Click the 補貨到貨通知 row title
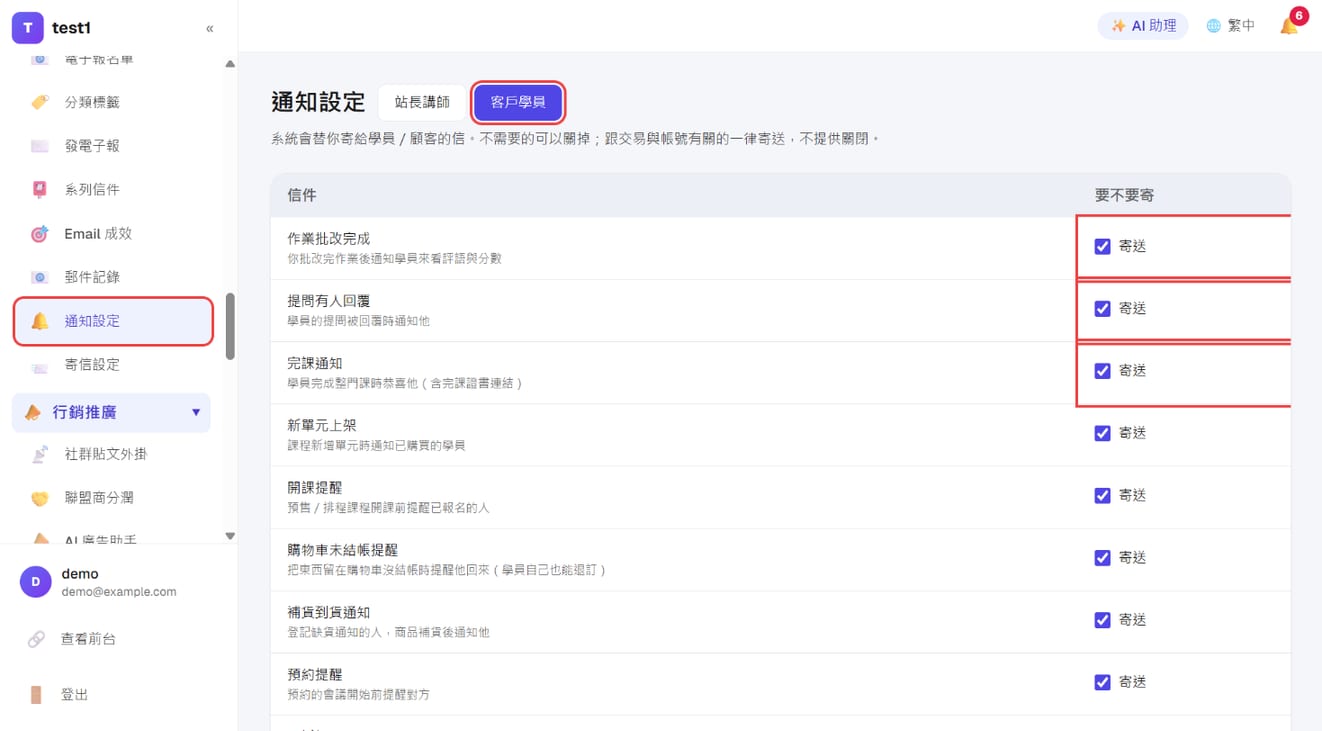Image resolution: width=1322 pixels, height=731 pixels. pos(328,612)
